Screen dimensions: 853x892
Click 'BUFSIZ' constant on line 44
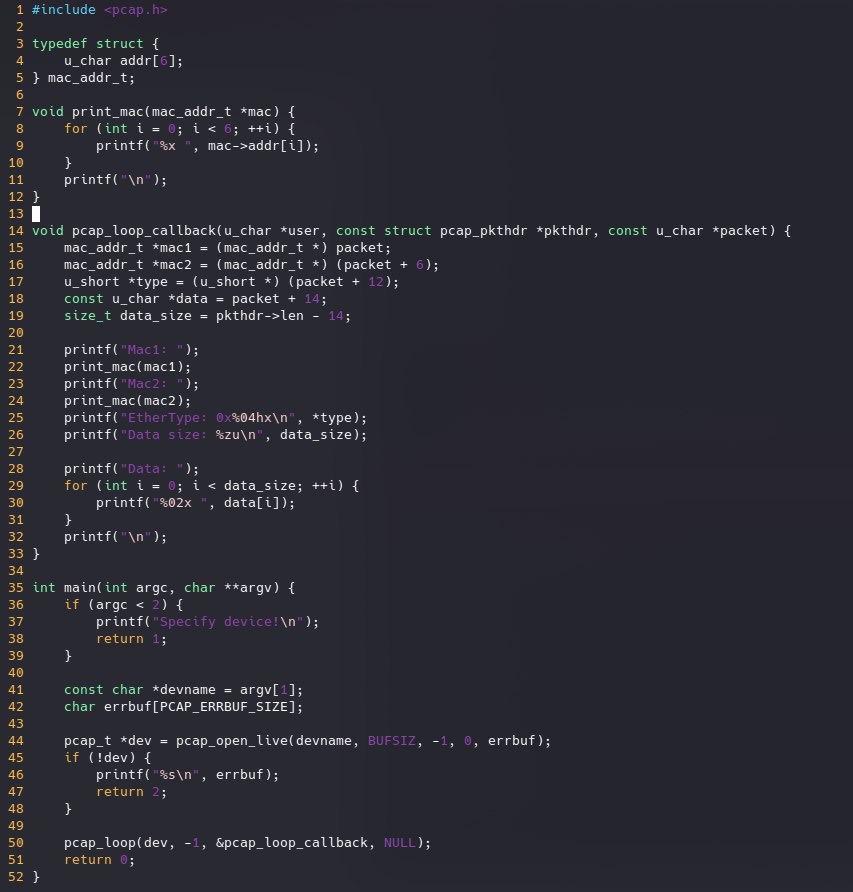pos(392,741)
